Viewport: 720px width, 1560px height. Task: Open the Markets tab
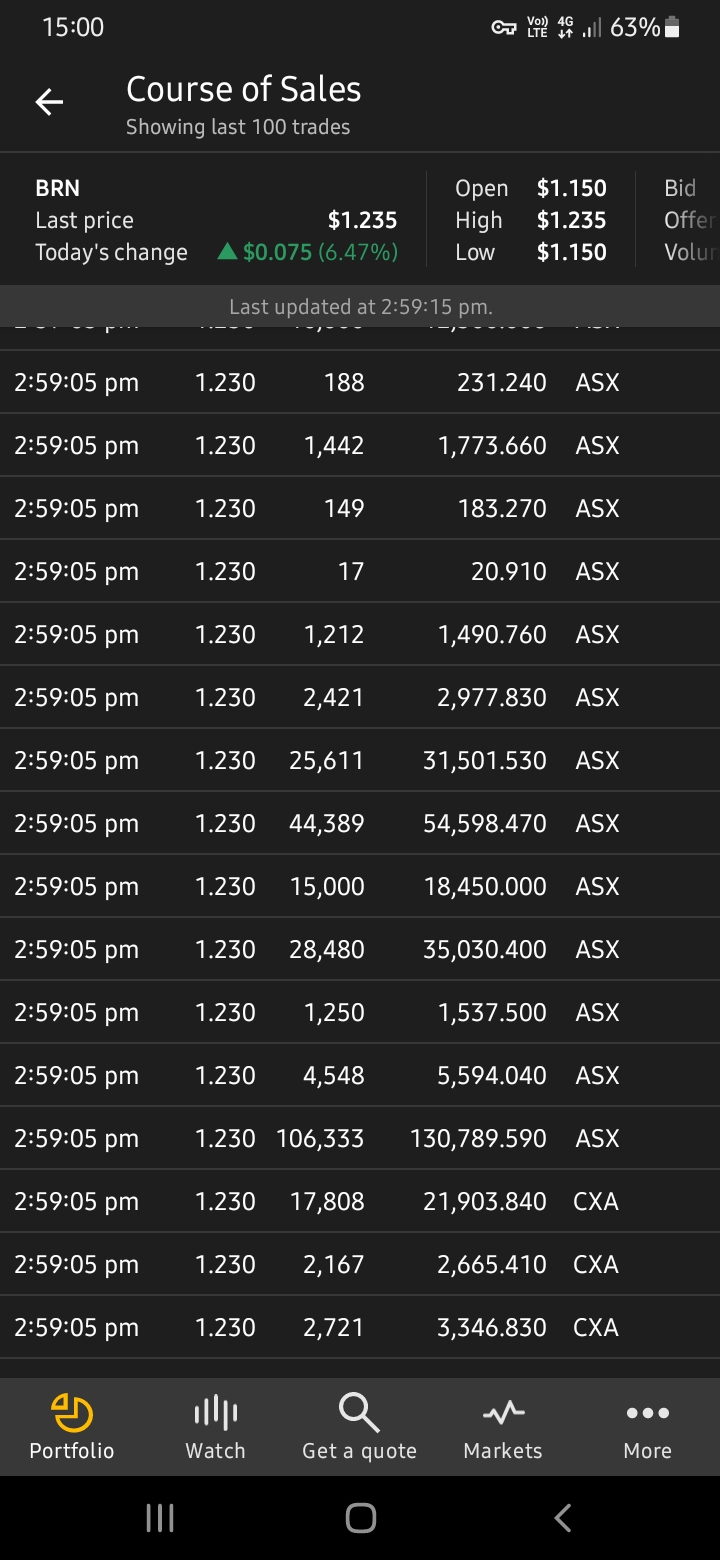(x=503, y=1427)
